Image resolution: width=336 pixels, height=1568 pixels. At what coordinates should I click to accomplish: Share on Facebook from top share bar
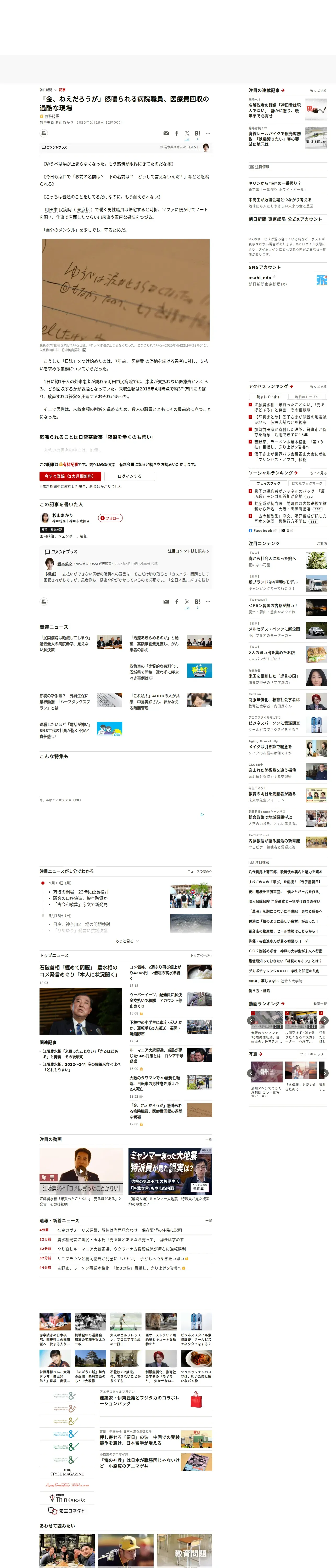(x=177, y=133)
